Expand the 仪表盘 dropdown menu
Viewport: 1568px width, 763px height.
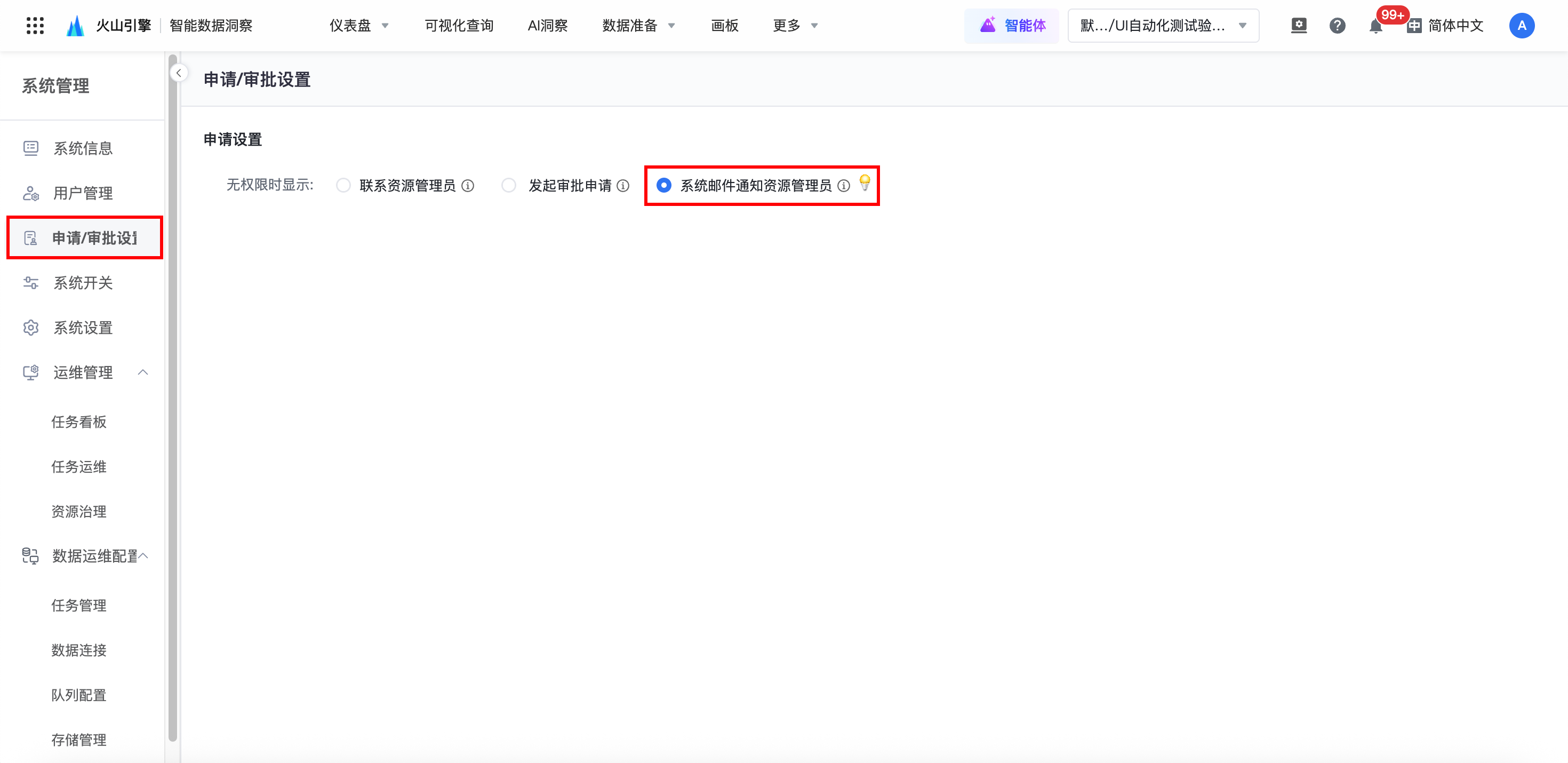coord(359,26)
